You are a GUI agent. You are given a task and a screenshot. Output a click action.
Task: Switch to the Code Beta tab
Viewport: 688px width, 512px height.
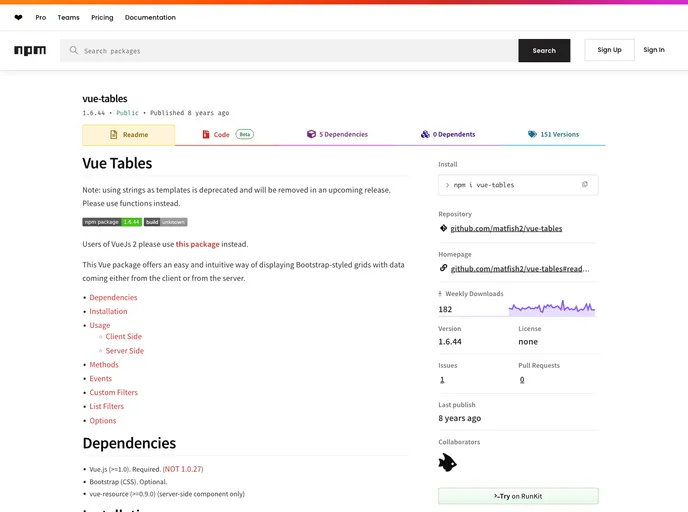(x=228, y=134)
